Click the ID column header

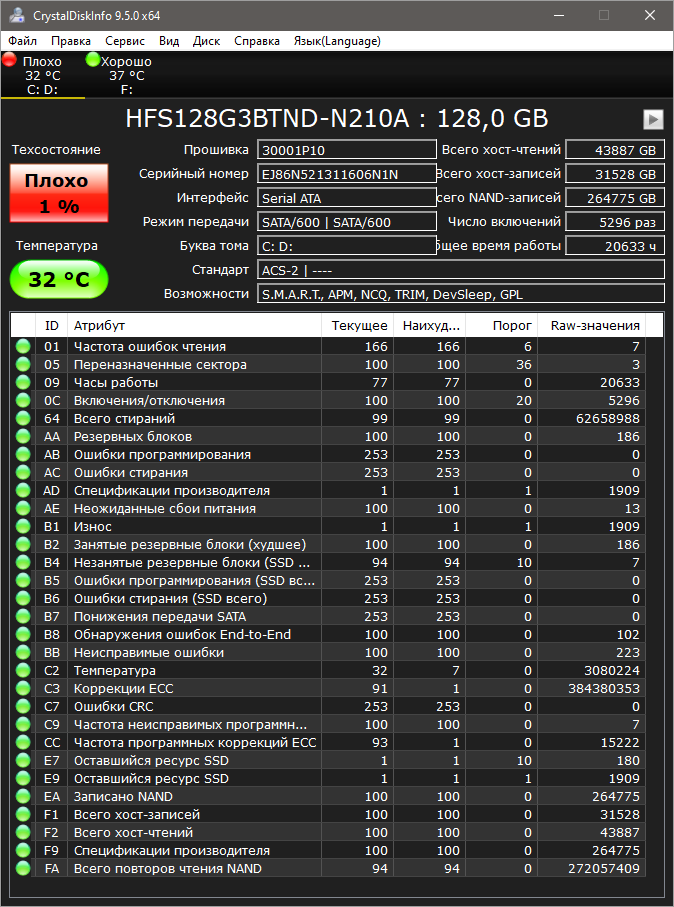click(51, 326)
